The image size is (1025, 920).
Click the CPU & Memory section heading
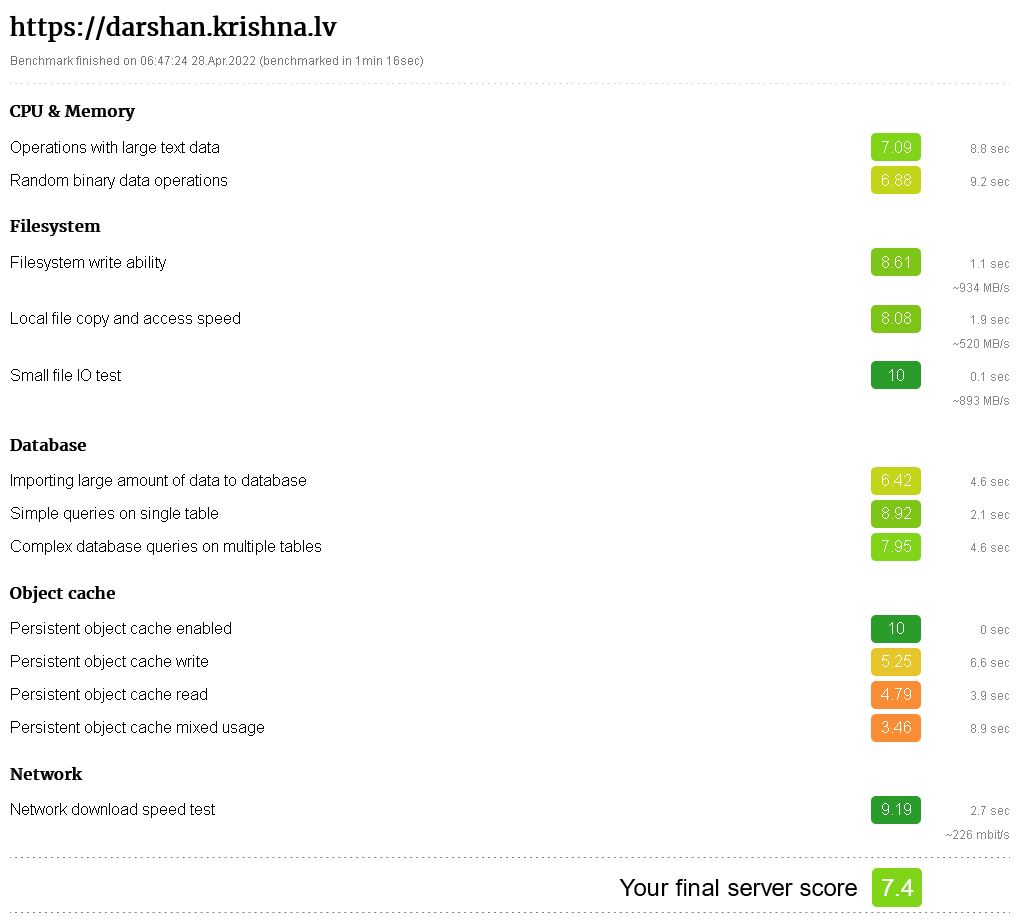click(x=73, y=111)
